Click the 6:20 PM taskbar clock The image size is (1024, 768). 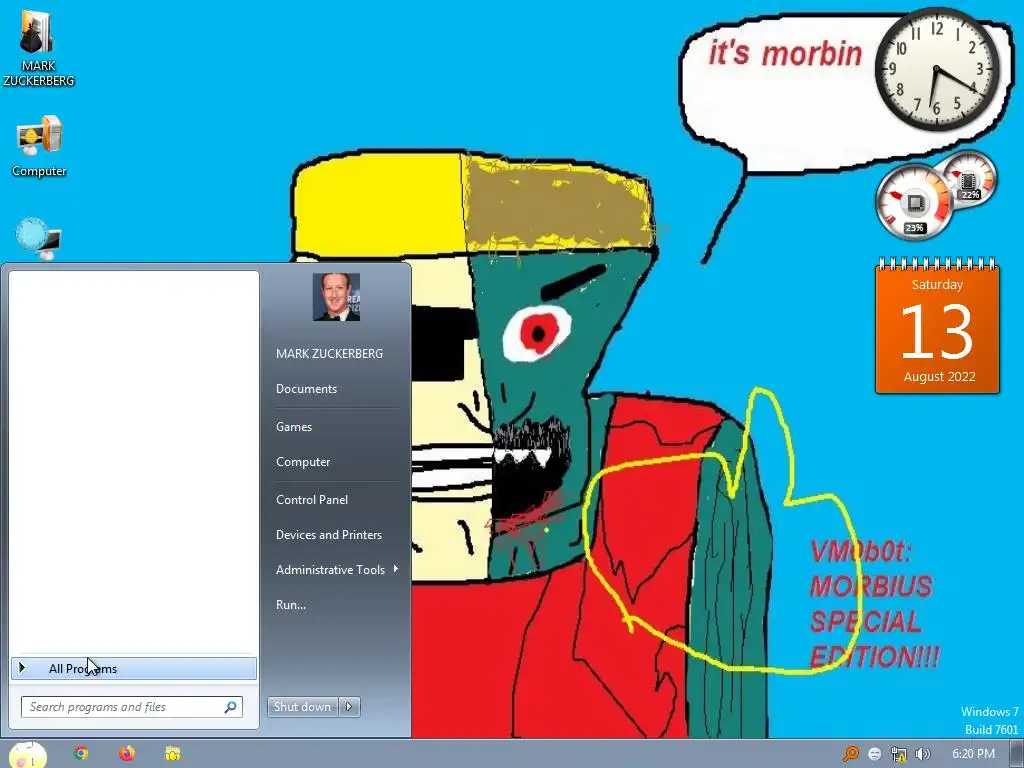coord(973,754)
